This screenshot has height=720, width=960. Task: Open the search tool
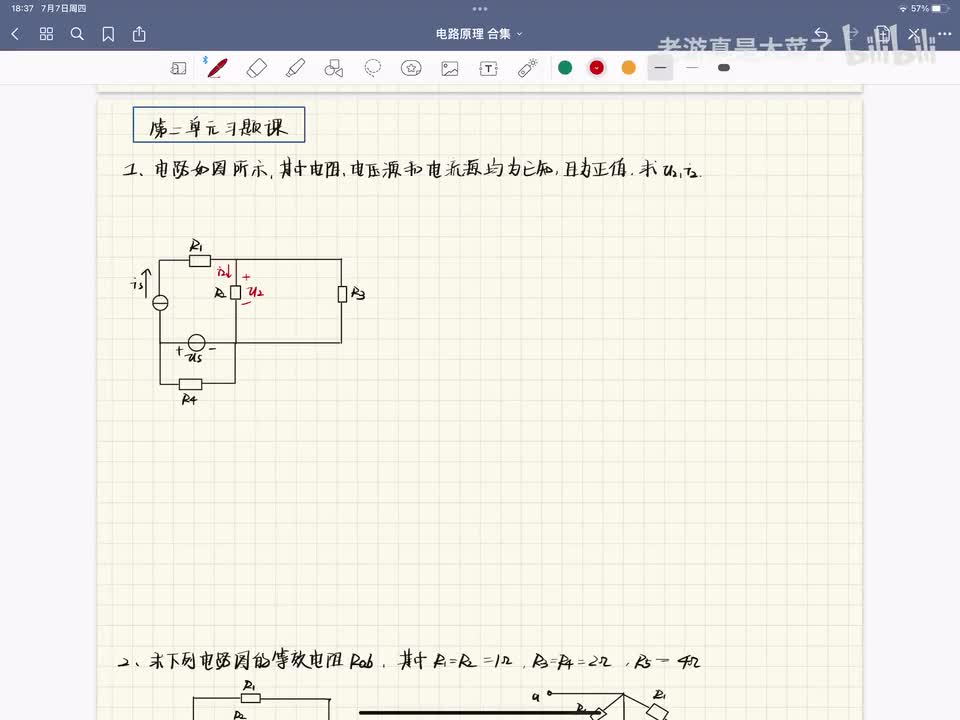pos(77,34)
